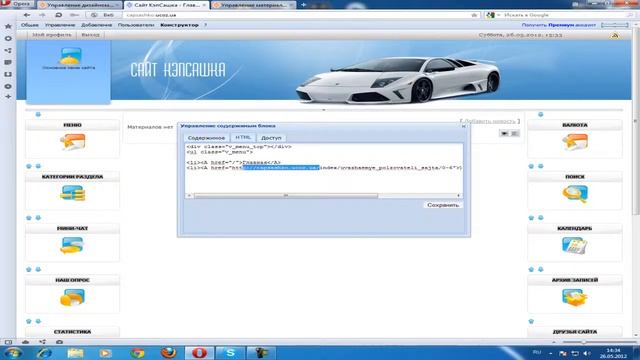The height and width of the screenshot is (360, 640).
Task: Switch to the Управление материалами browser tab
Action: click(x=253, y=5)
